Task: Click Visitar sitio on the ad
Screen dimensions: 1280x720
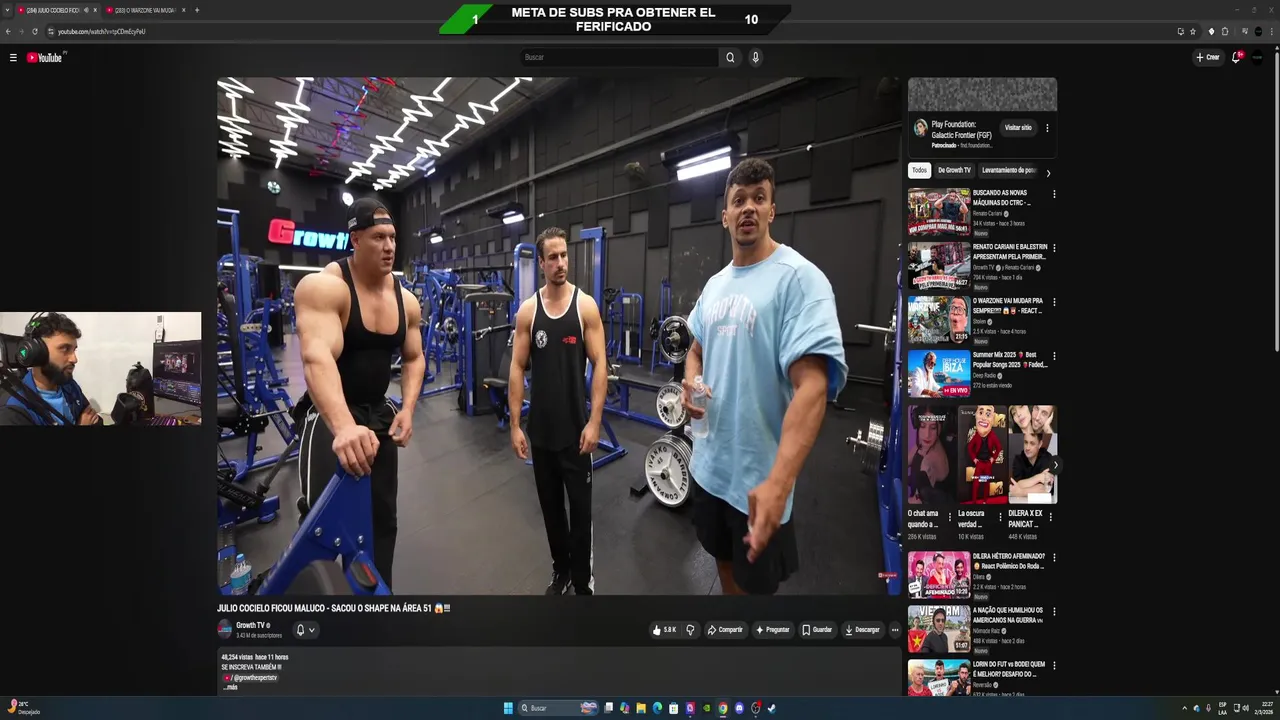Action: (1018, 128)
